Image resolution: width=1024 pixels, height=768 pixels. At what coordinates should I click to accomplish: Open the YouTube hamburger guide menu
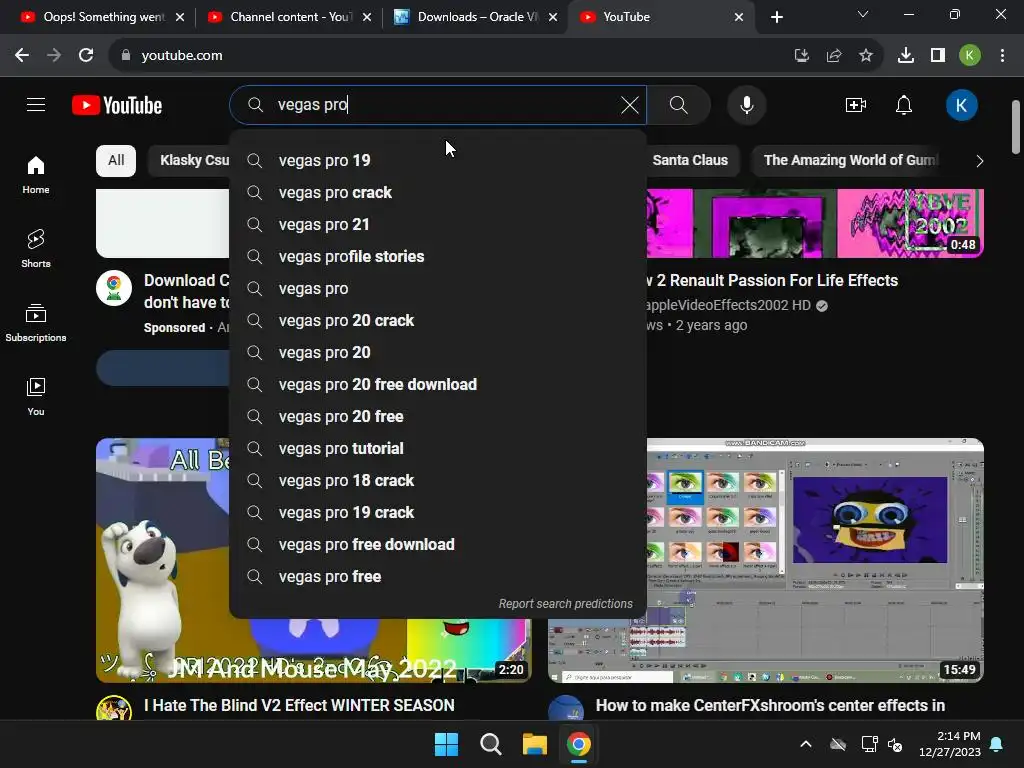pos(36,104)
